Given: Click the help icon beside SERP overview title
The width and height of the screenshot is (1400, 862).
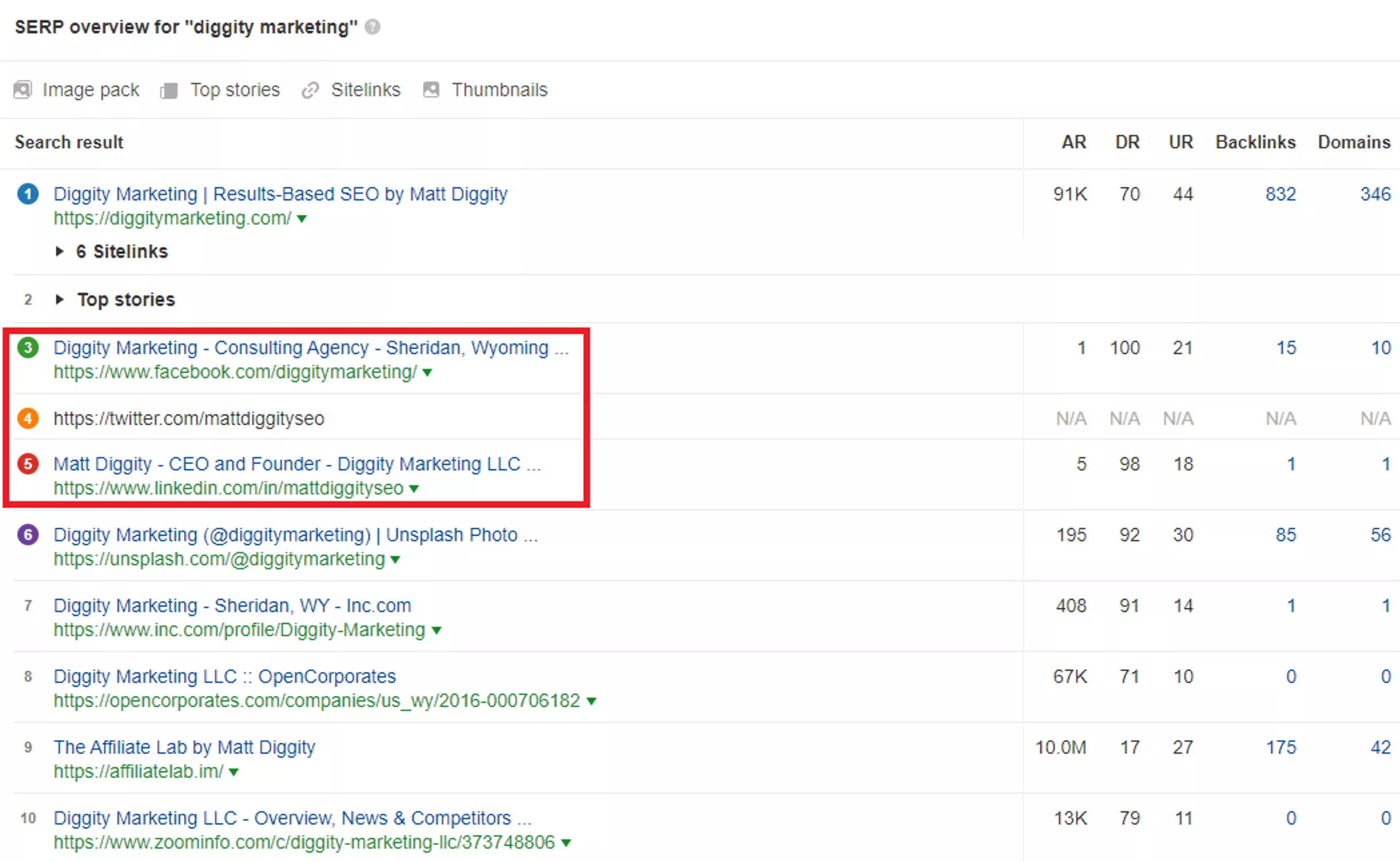Looking at the screenshot, I should click(372, 26).
